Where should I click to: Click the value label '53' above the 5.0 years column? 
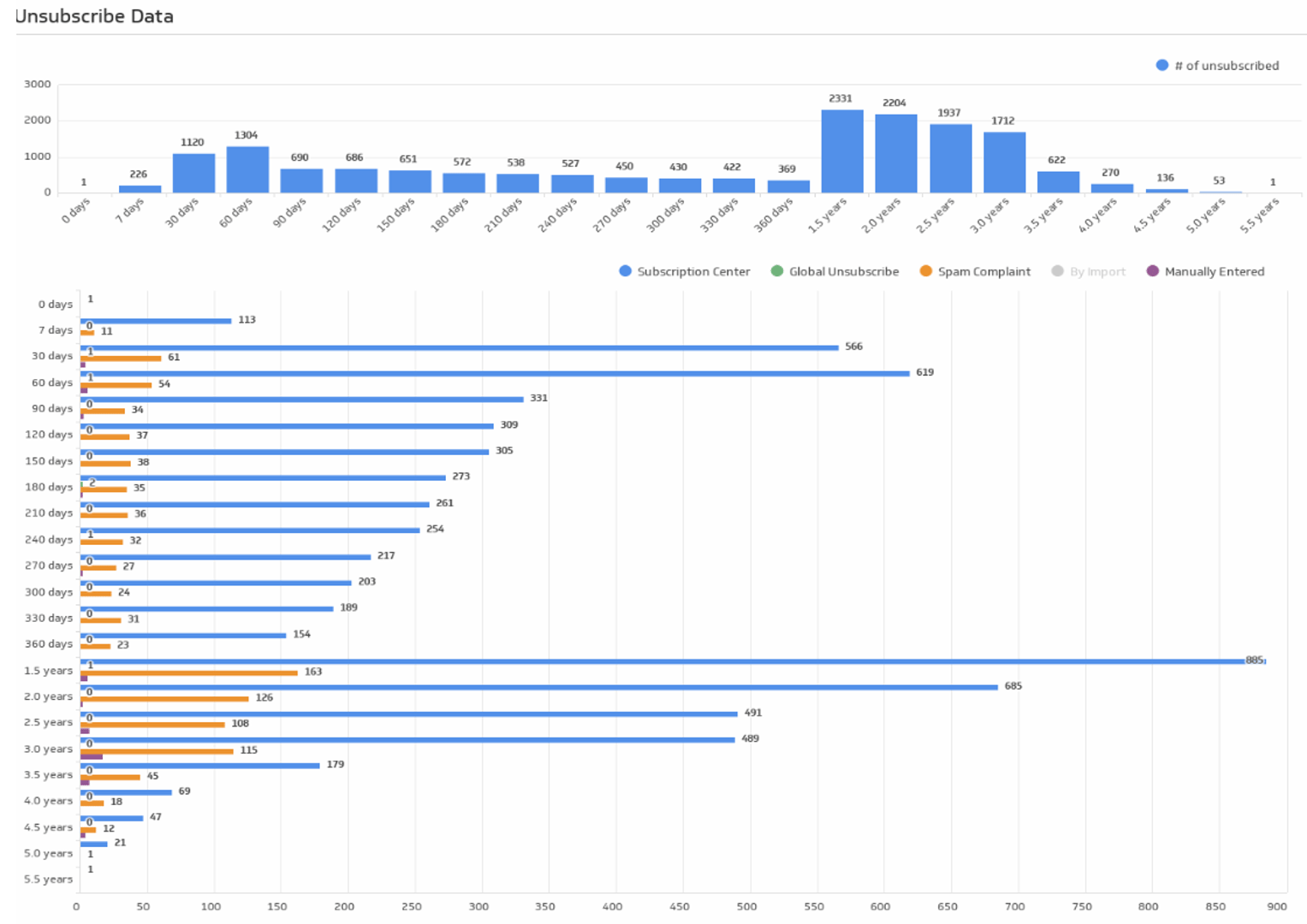(1219, 181)
